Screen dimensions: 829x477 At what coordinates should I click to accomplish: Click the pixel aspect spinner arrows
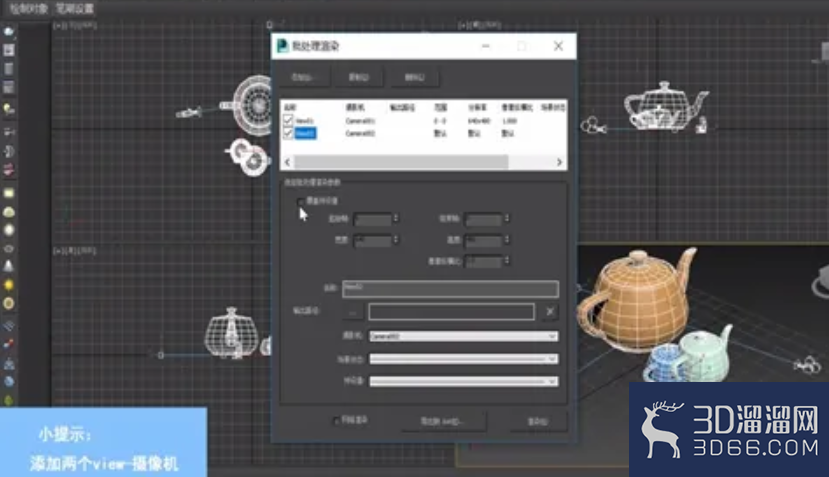(x=506, y=261)
